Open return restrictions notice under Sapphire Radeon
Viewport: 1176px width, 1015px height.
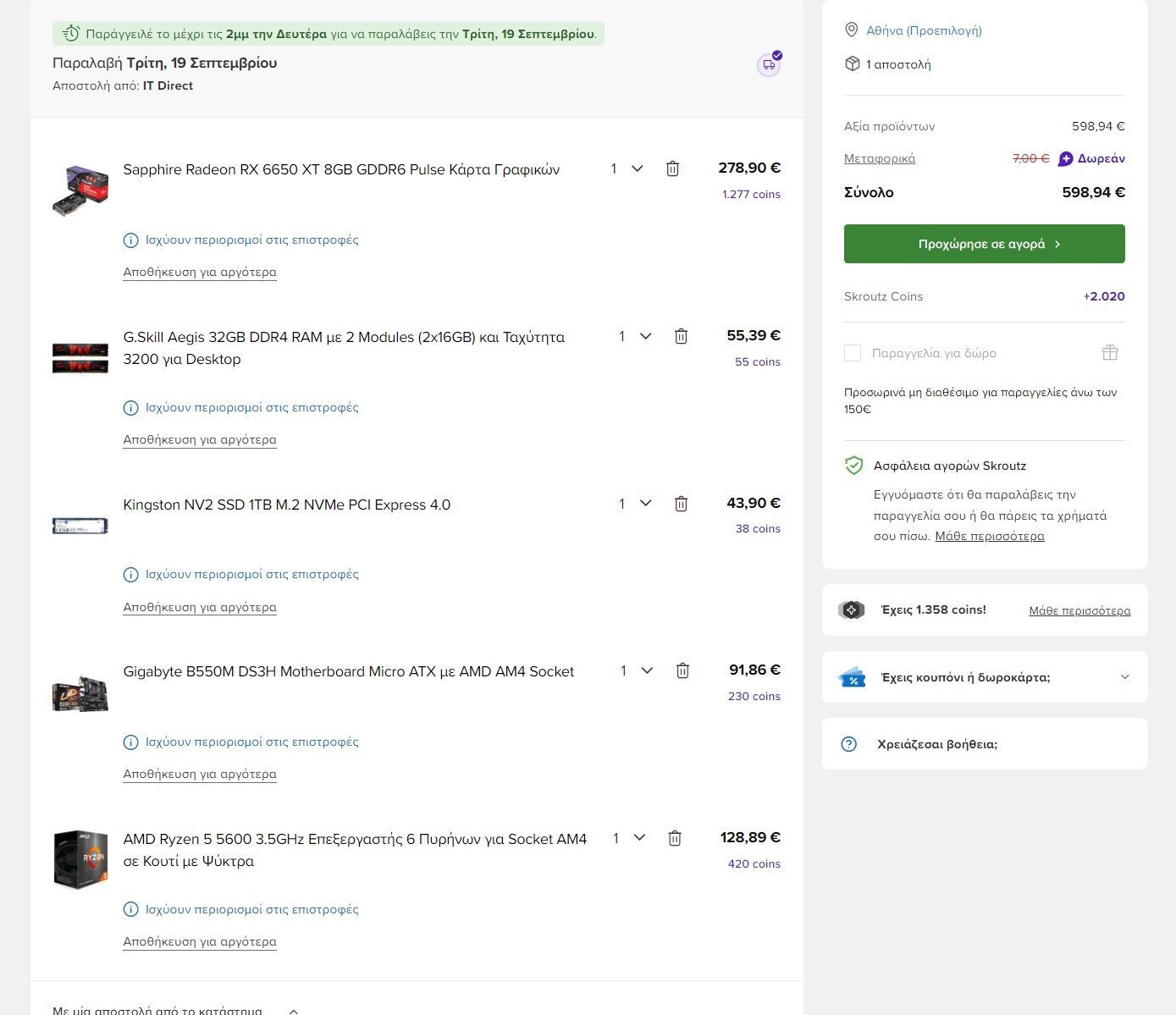coord(252,240)
